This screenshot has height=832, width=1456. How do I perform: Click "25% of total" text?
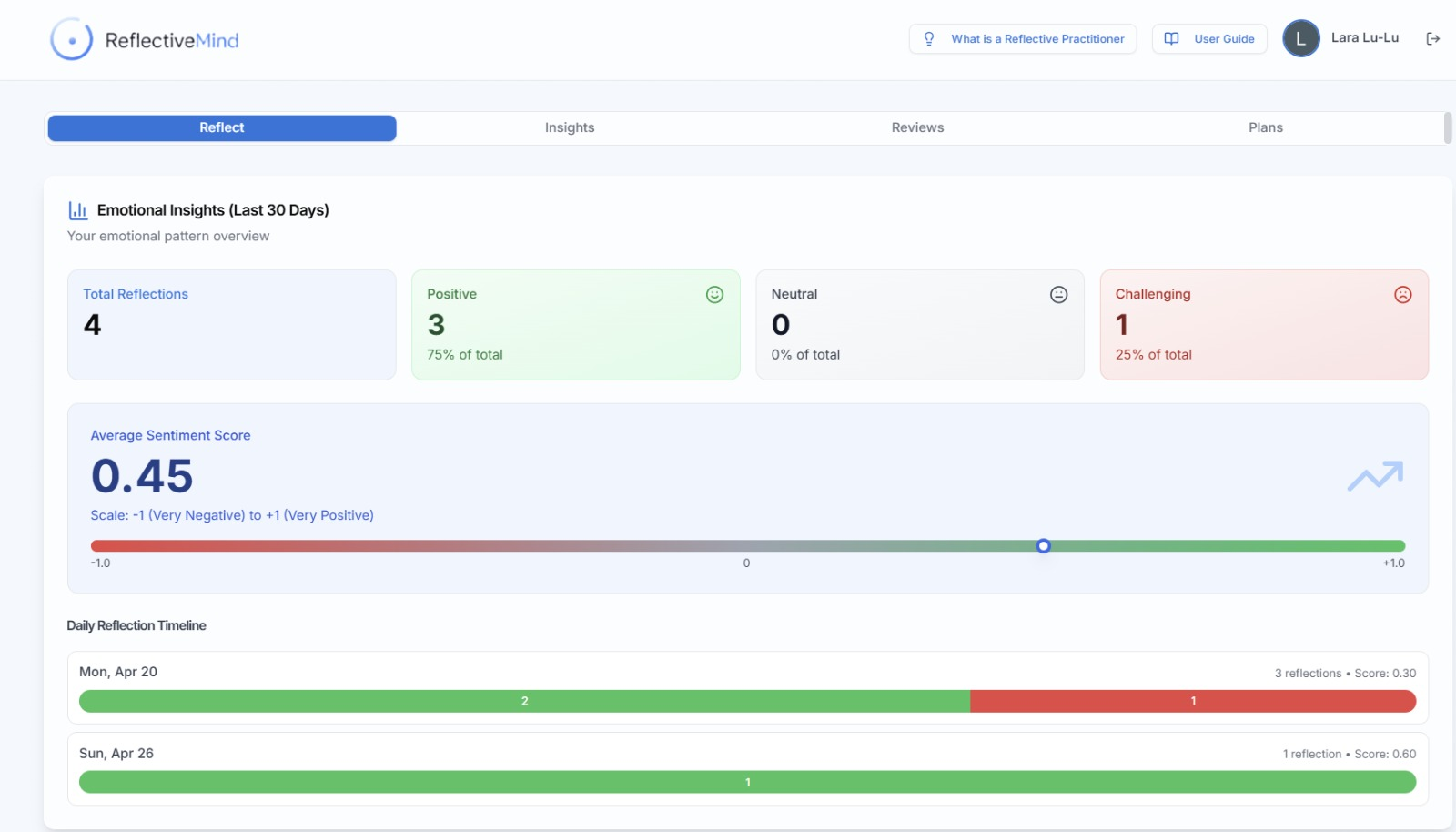point(1154,355)
